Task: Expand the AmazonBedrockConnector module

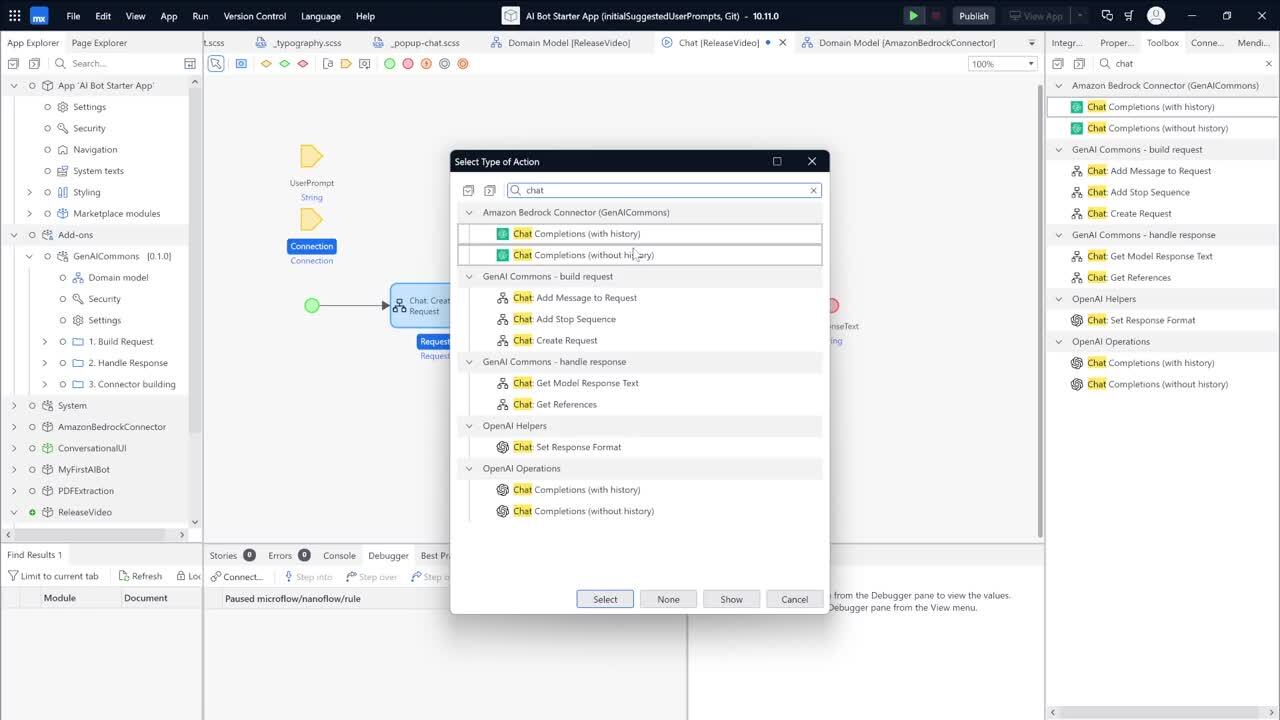Action: (14, 427)
